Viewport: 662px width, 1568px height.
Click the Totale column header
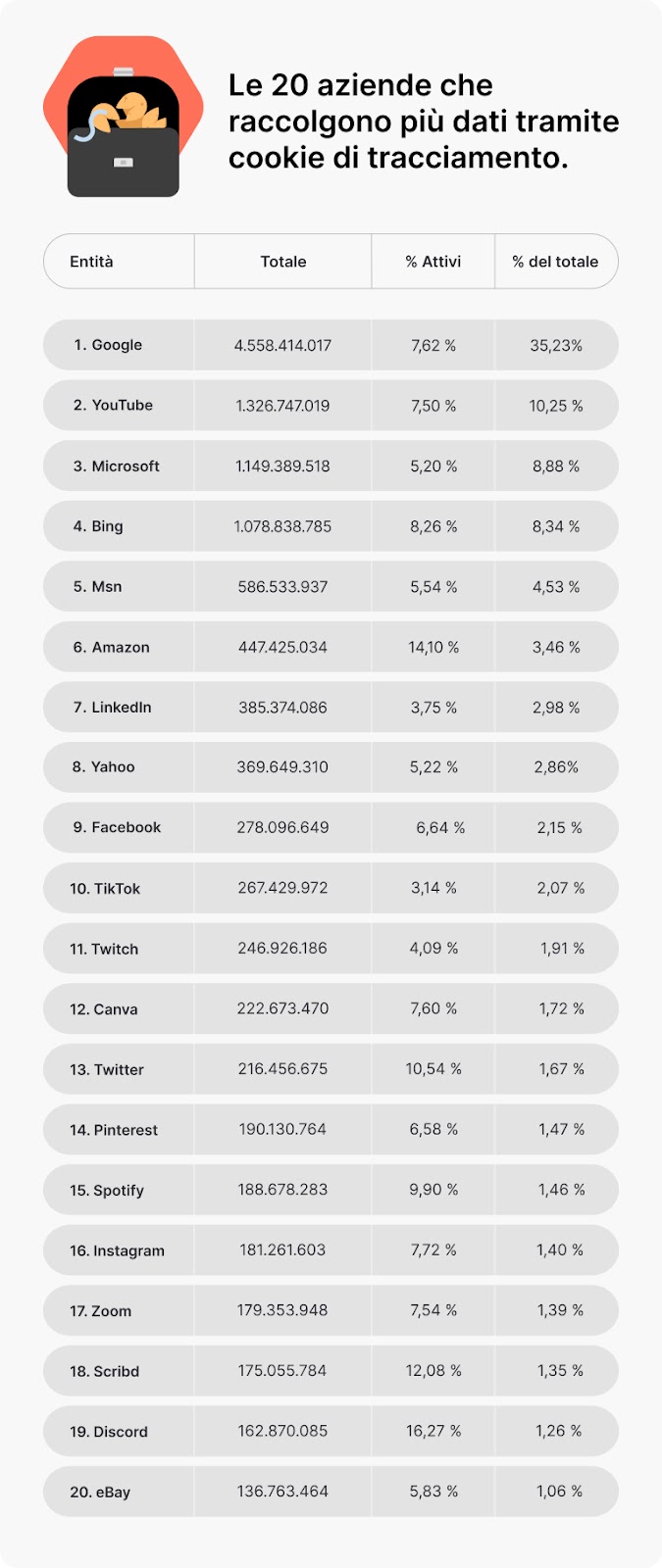click(283, 262)
